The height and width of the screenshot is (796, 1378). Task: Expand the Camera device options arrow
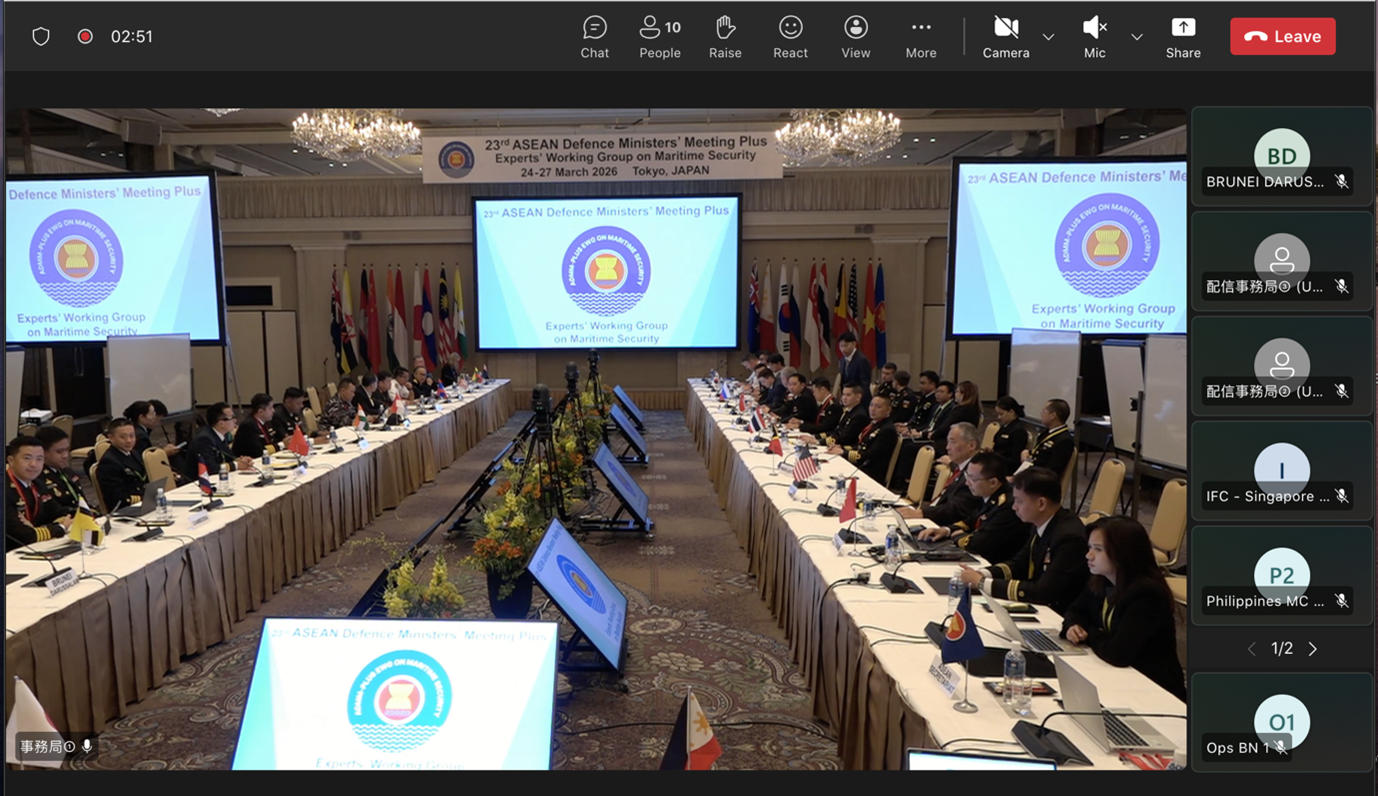tap(1048, 37)
